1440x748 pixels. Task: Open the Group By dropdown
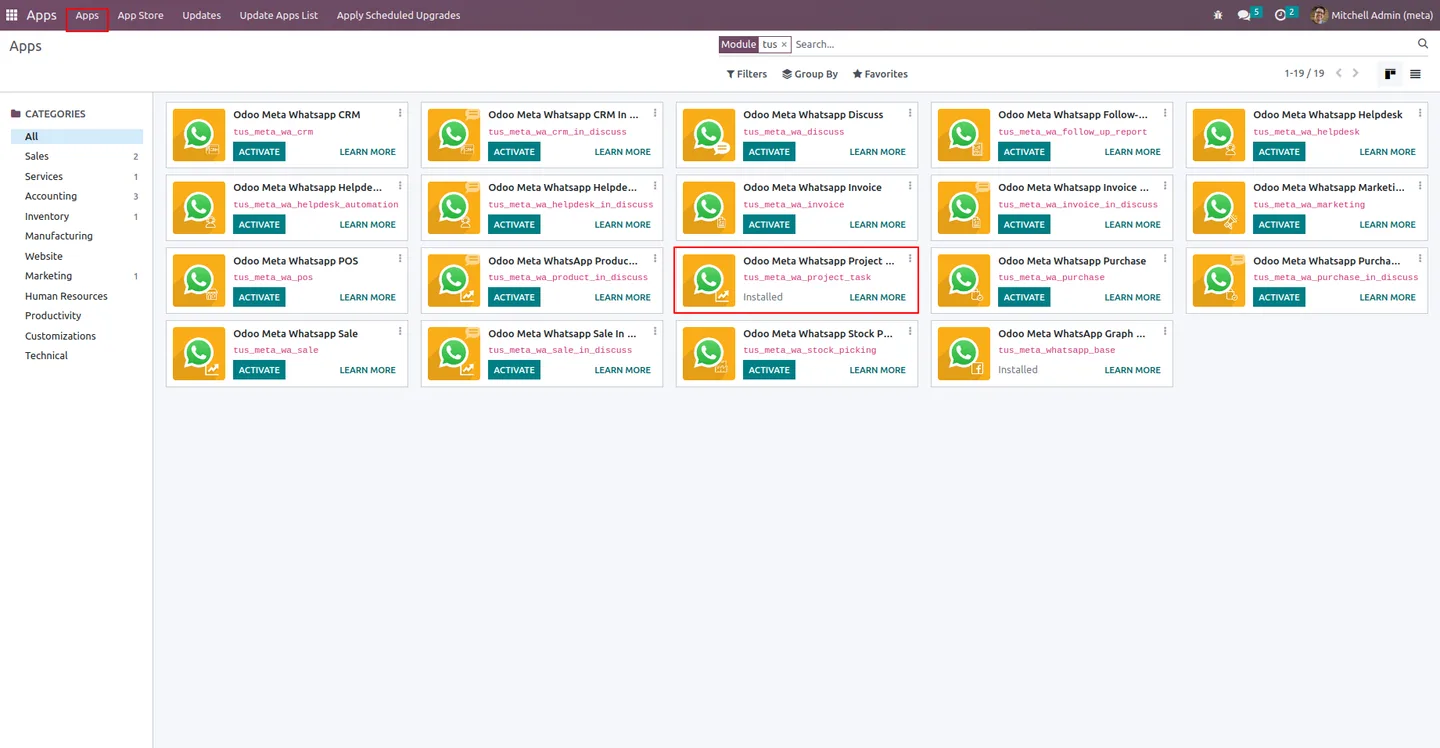[810, 74]
